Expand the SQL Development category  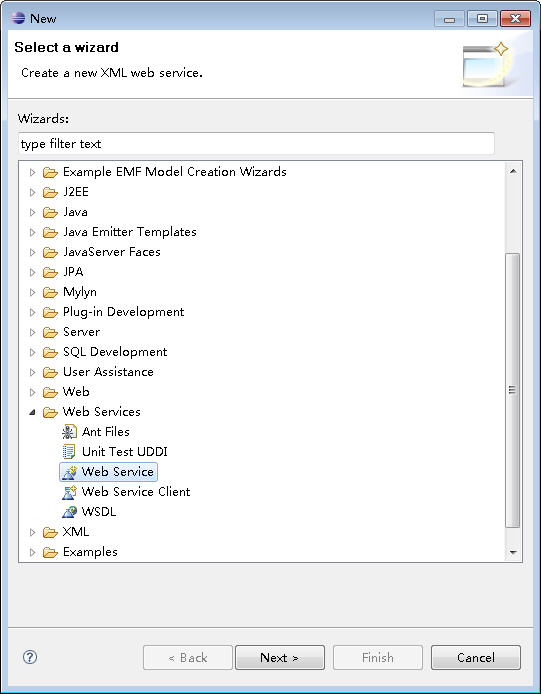[x=32, y=352]
